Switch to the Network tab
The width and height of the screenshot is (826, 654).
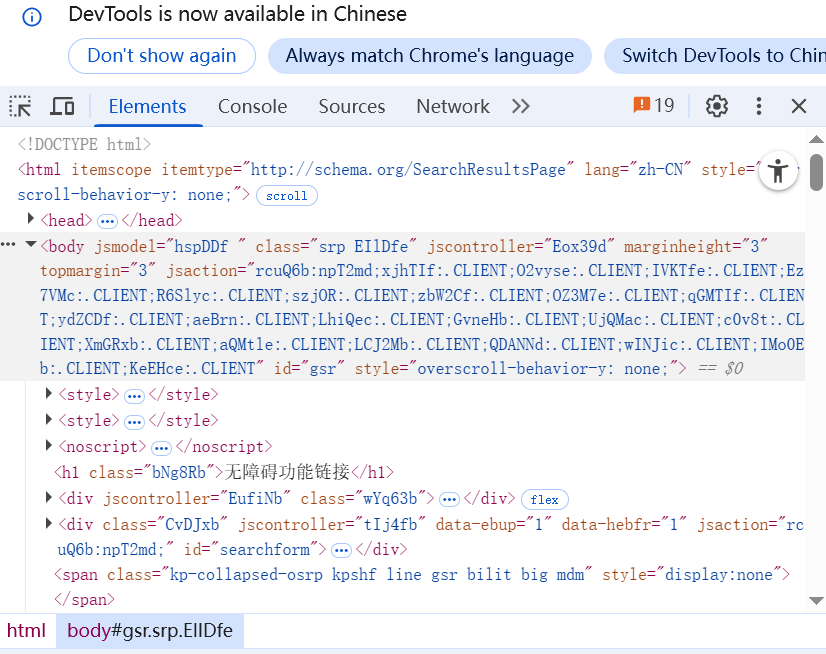click(452, 106)
